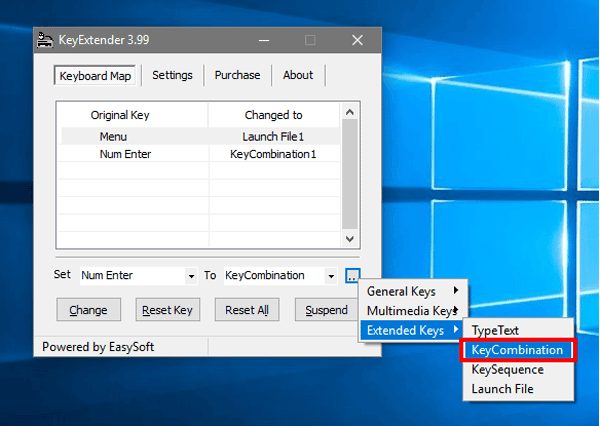Click the ellipsis browse button
This screenshot has height=426, width=600.
[352, 276]
